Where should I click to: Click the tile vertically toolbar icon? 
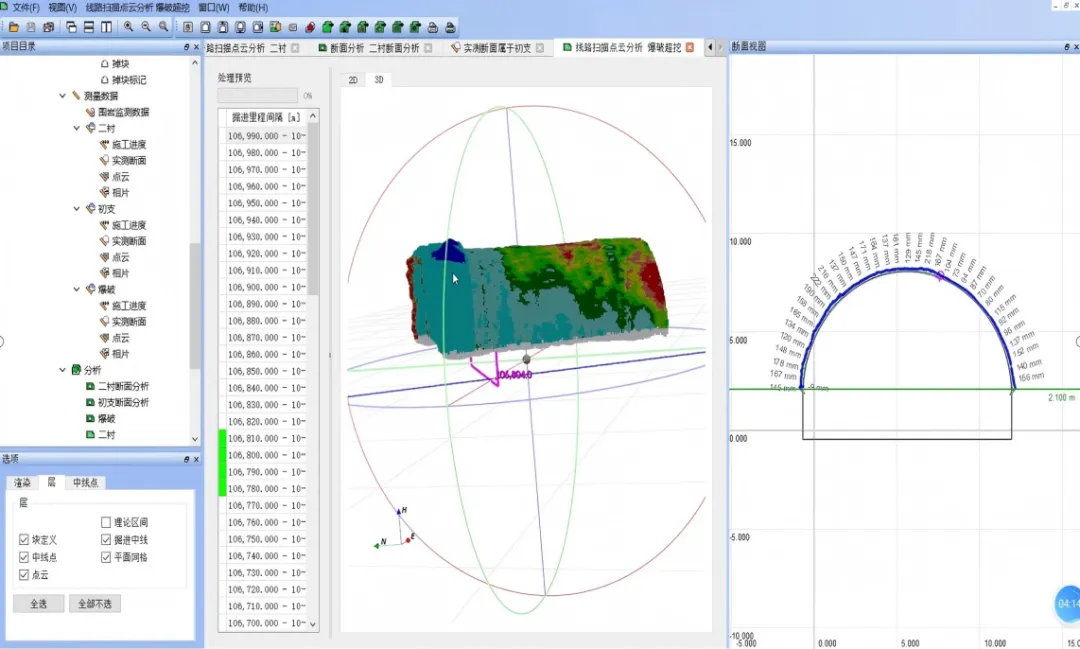click(106, 27)
